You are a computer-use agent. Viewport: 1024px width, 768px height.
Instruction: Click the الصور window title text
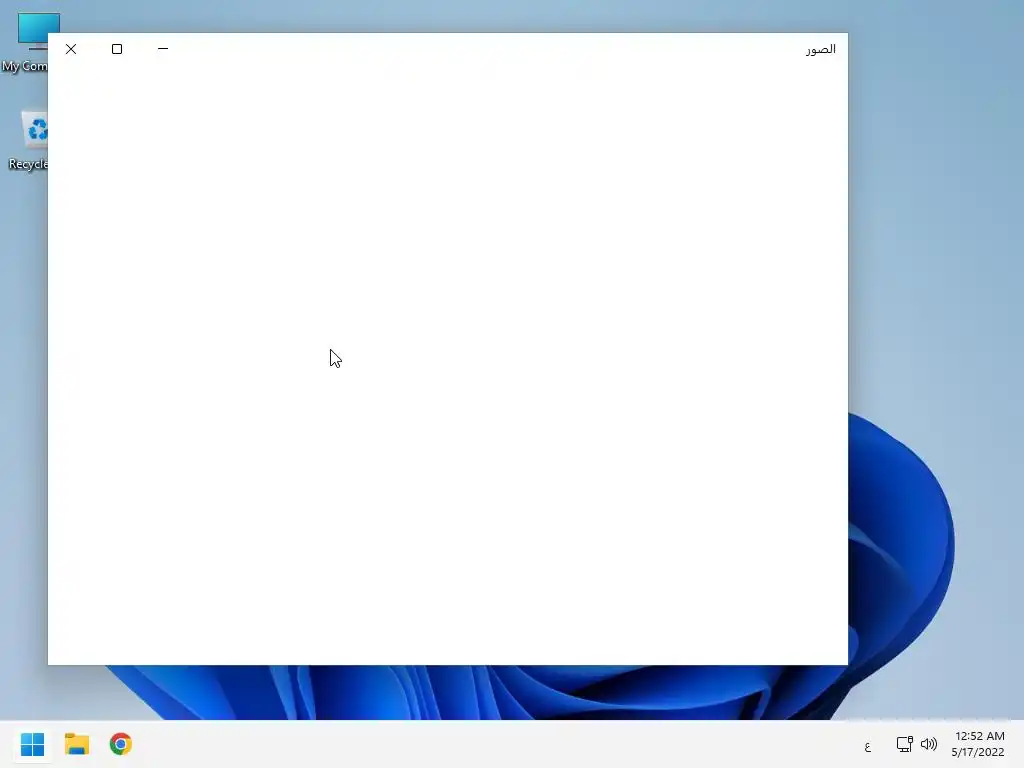point(820,50)
